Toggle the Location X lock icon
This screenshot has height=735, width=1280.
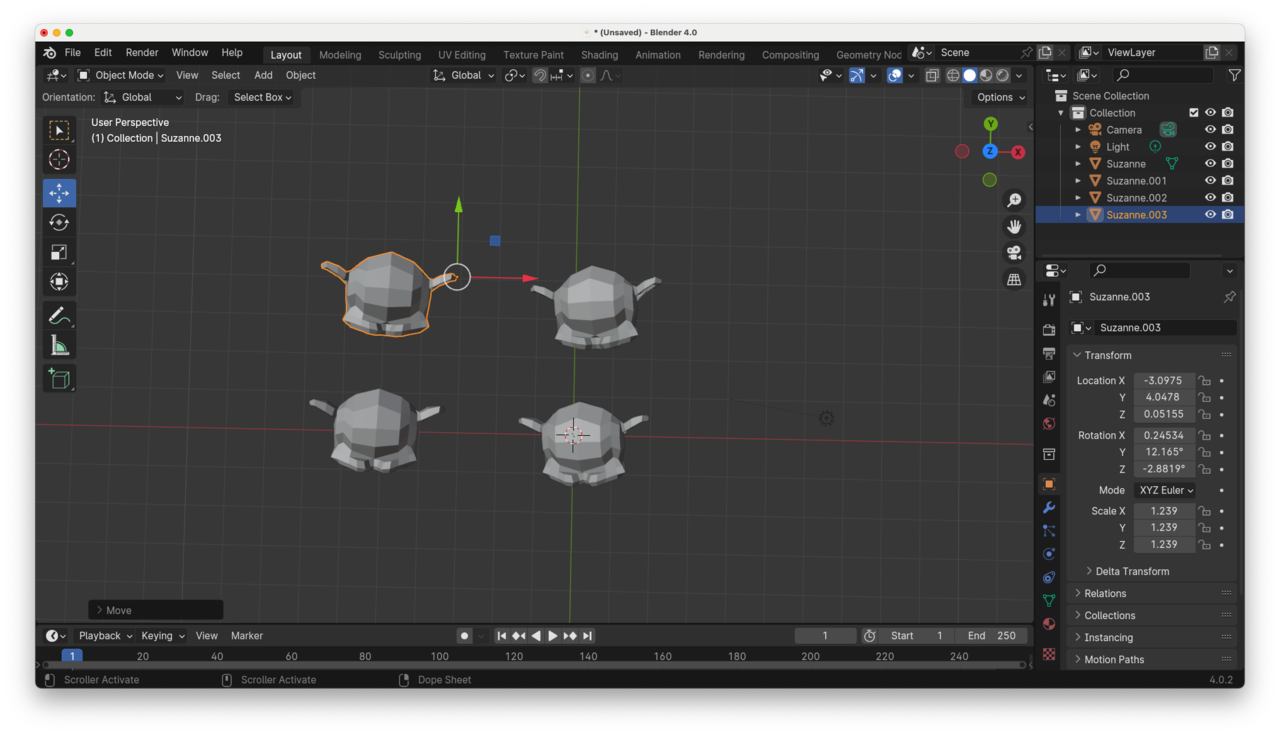1204,381
